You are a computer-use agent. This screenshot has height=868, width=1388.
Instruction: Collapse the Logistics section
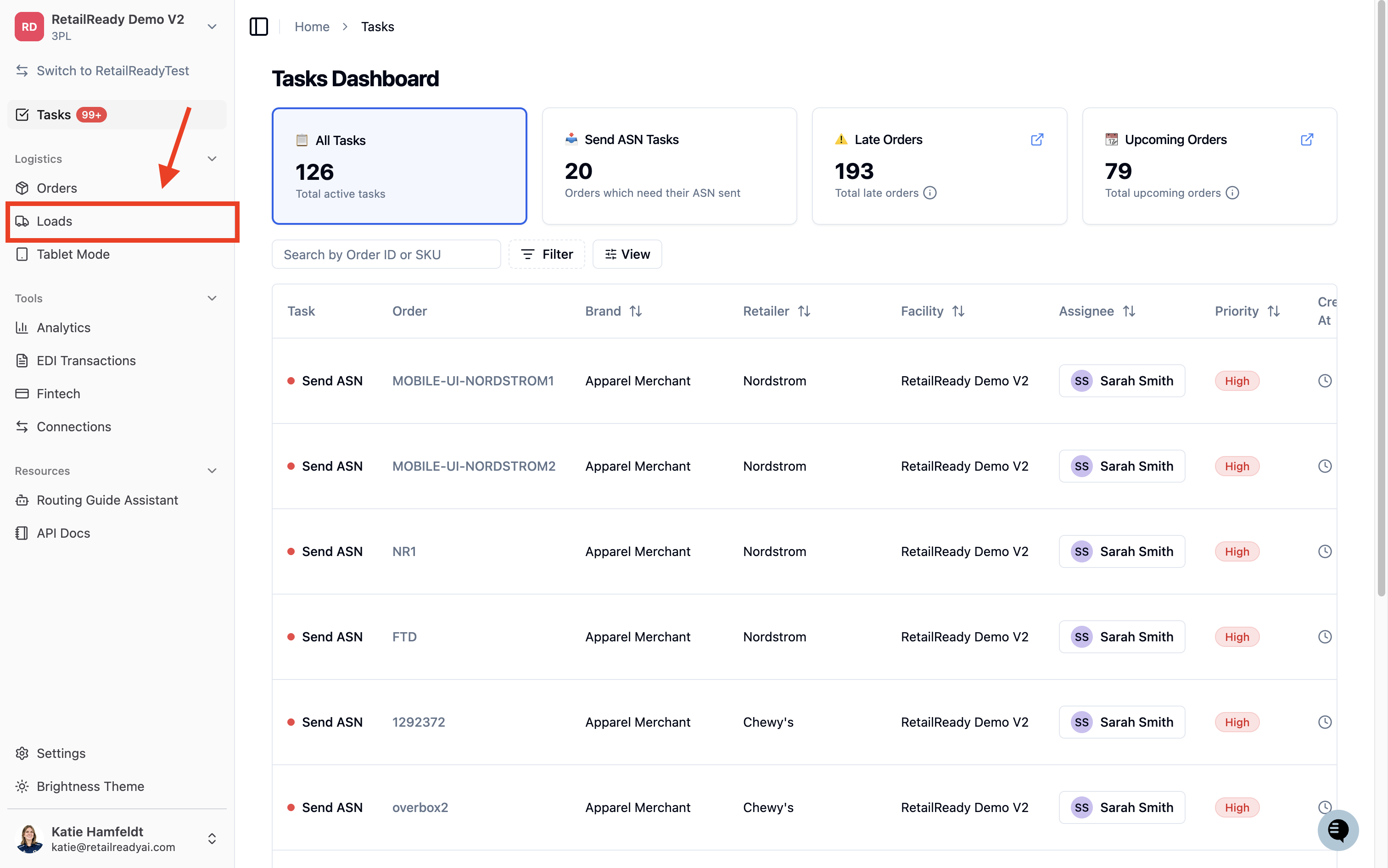(x=212, y=158)
